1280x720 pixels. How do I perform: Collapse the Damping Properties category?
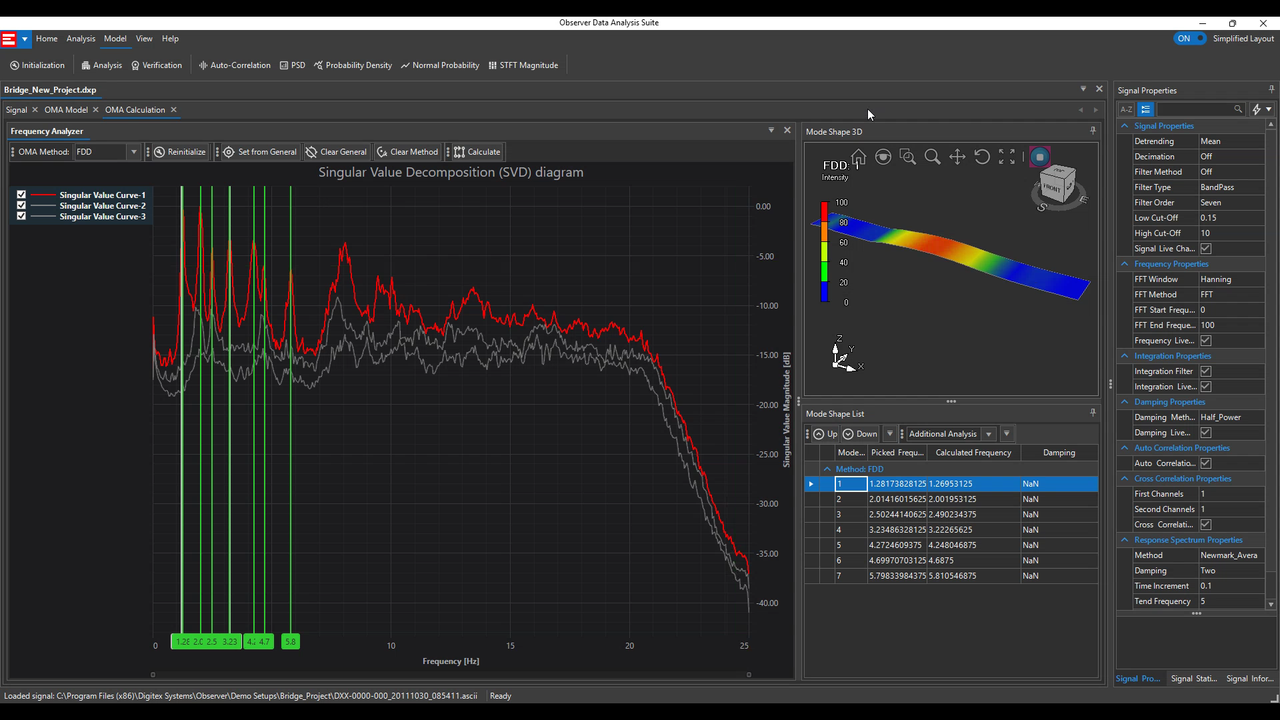coord(1124,402)
